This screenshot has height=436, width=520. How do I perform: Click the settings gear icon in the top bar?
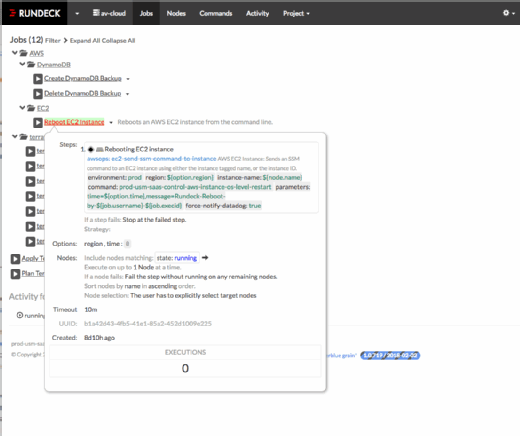(x=506, y=13)
